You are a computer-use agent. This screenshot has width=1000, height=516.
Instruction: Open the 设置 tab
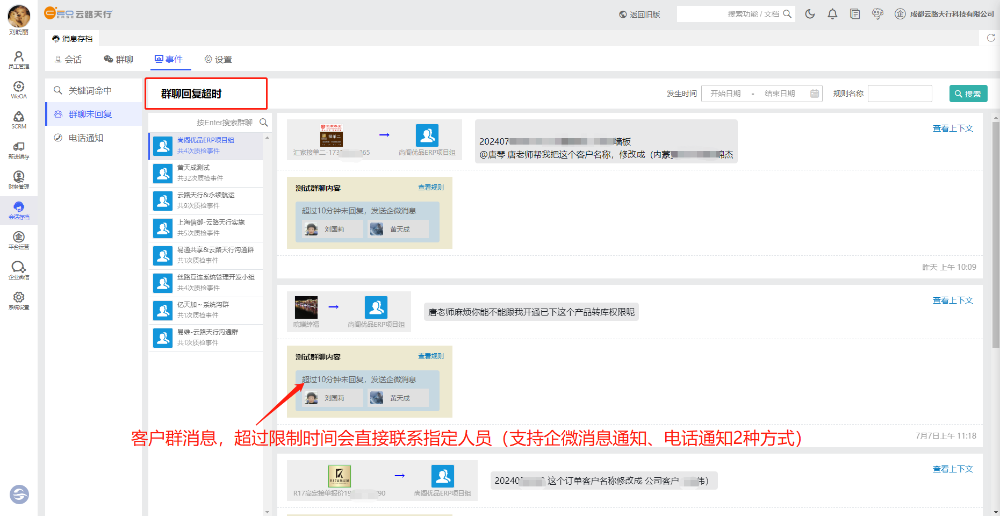pyautogui.click(x=218, y=59)
